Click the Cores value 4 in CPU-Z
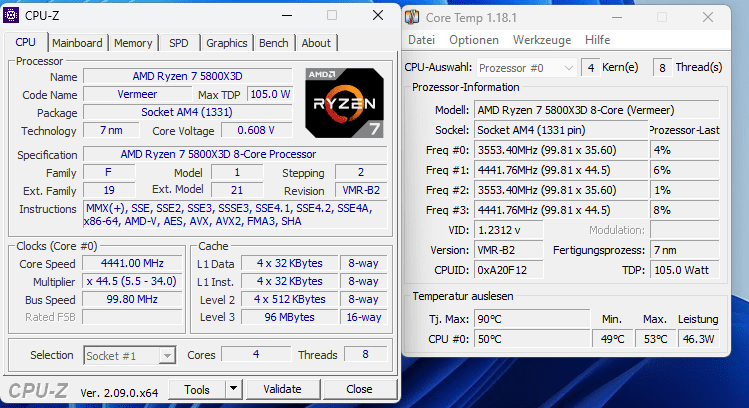749x408 pixels. 256,354
